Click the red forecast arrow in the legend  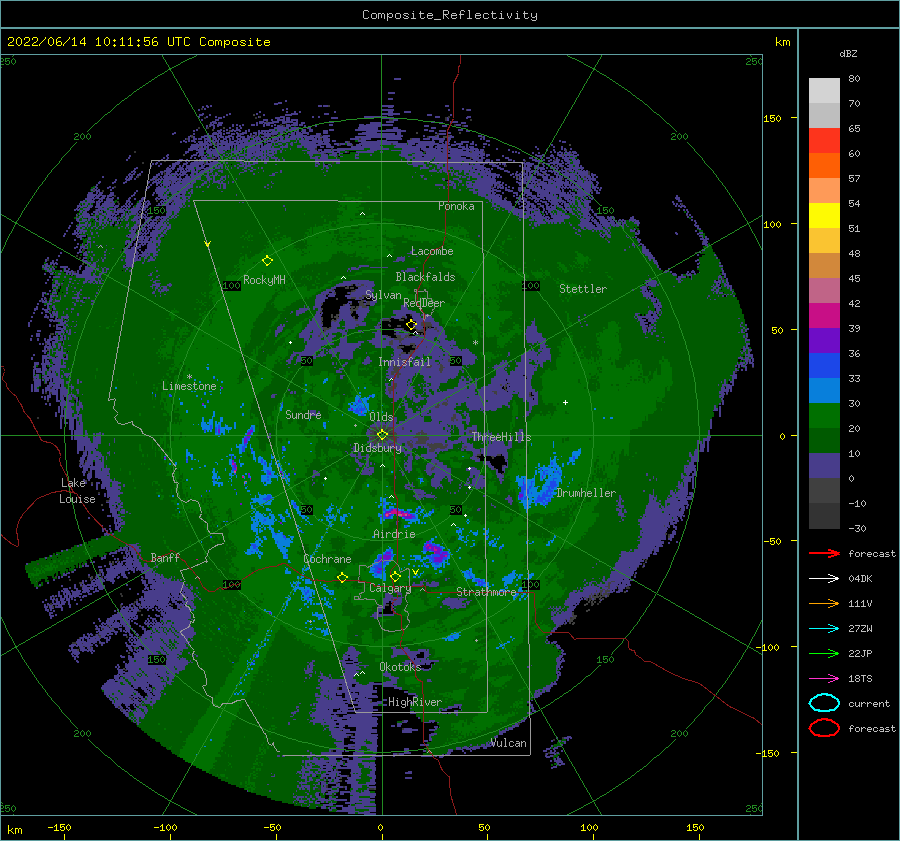(x=824, y=553)
